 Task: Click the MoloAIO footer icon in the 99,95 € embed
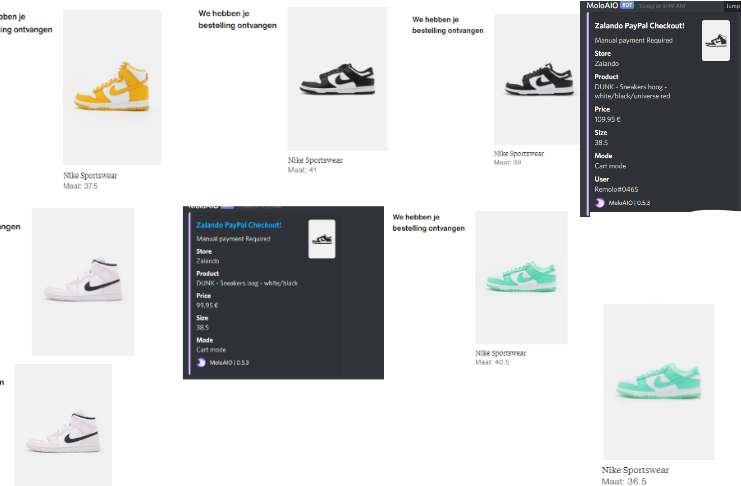201,363
